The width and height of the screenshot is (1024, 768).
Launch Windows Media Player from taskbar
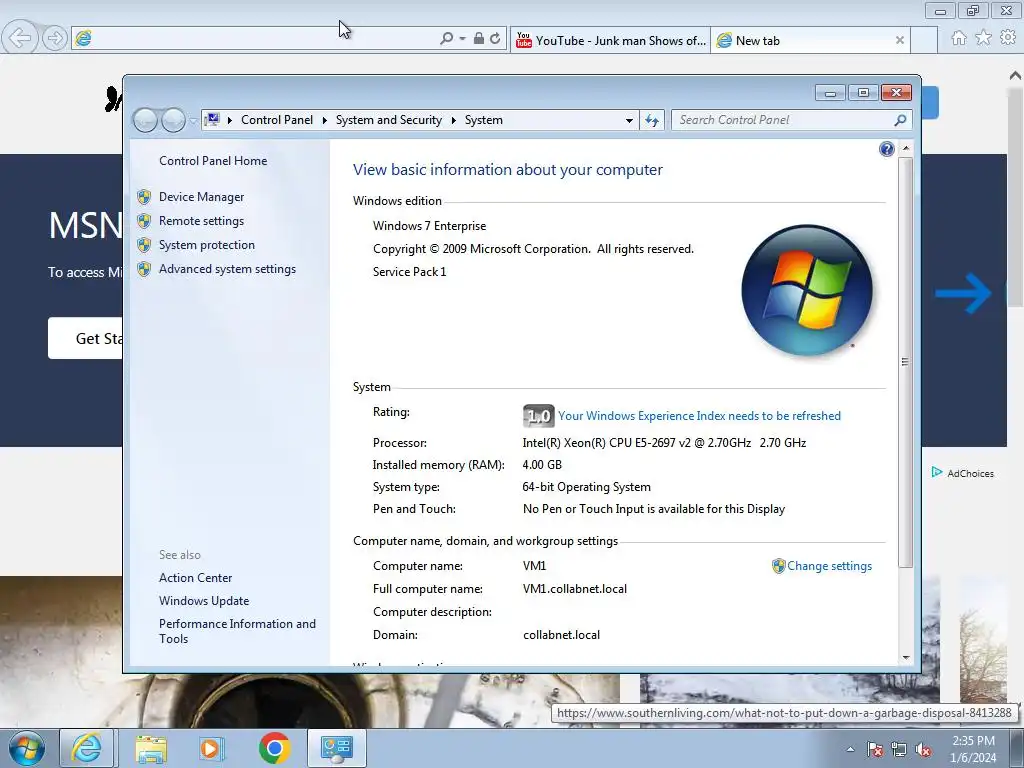211,748
